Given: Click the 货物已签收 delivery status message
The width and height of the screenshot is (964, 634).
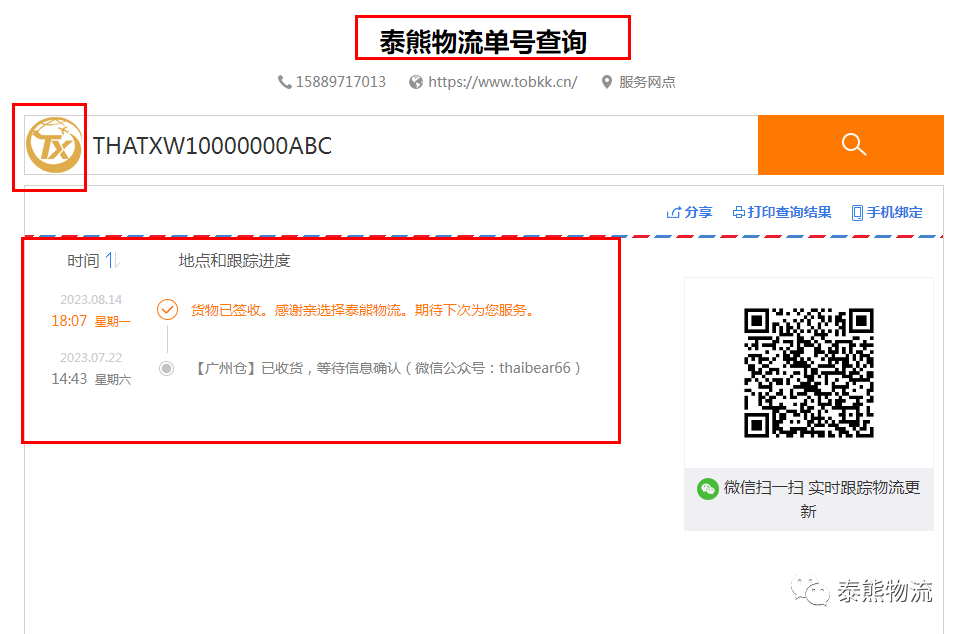Looking at the screenshot, I should tap(362, 310).
